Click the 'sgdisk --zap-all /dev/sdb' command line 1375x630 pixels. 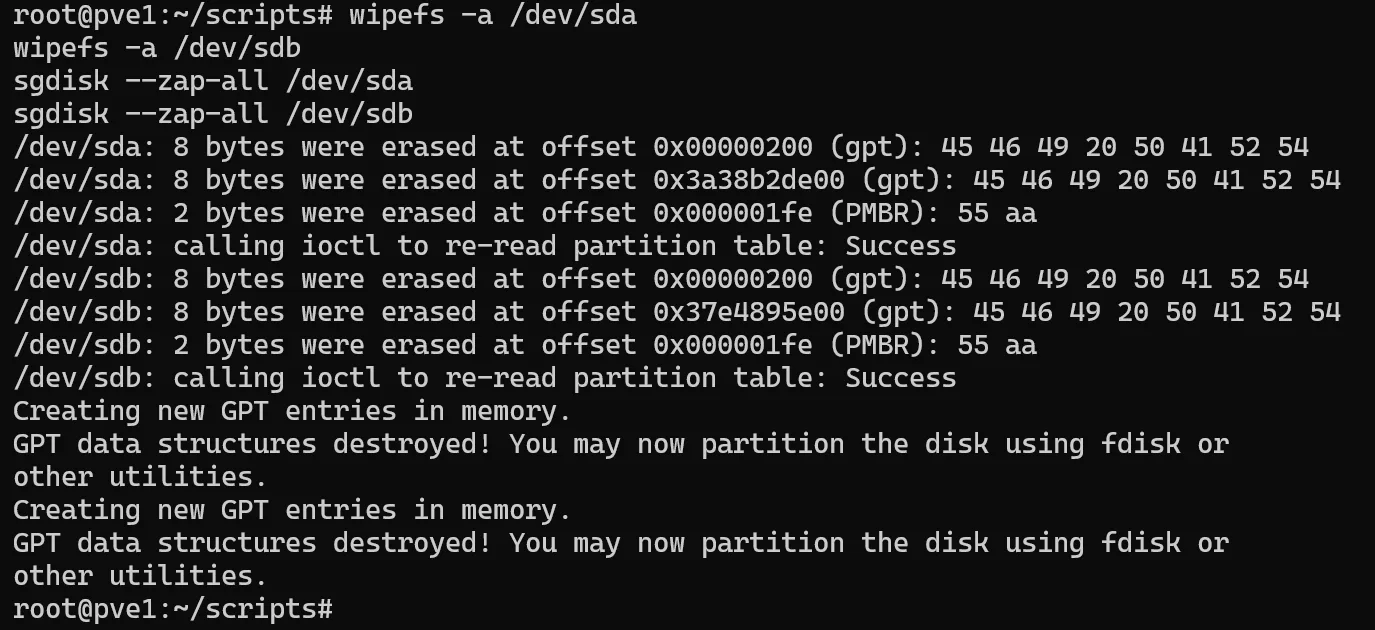pyautogui.click(x=213, y=115)
